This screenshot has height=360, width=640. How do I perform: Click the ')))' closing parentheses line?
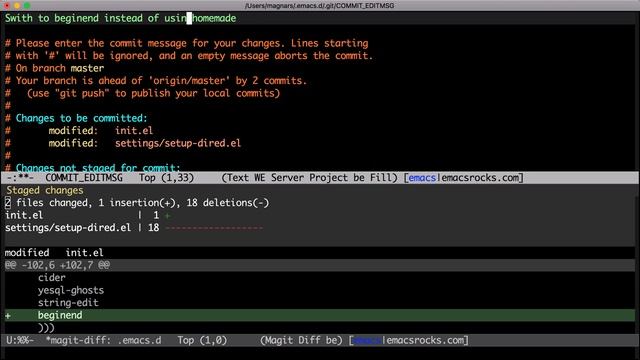click(46, 328)
